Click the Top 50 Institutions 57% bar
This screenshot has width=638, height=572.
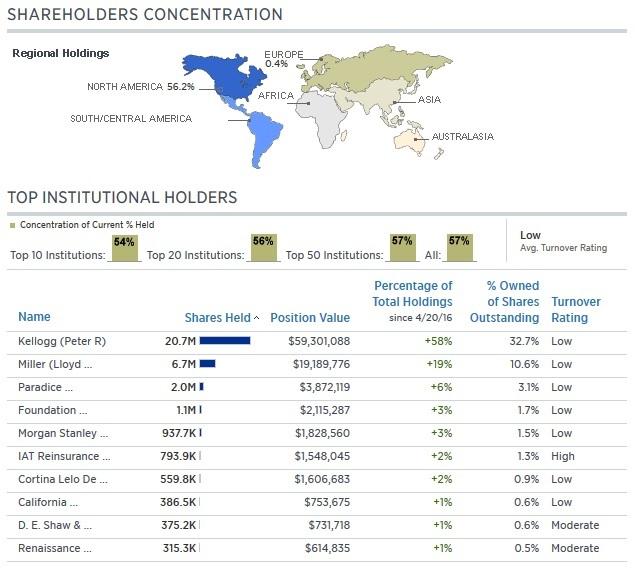click(x=402, y=248)
